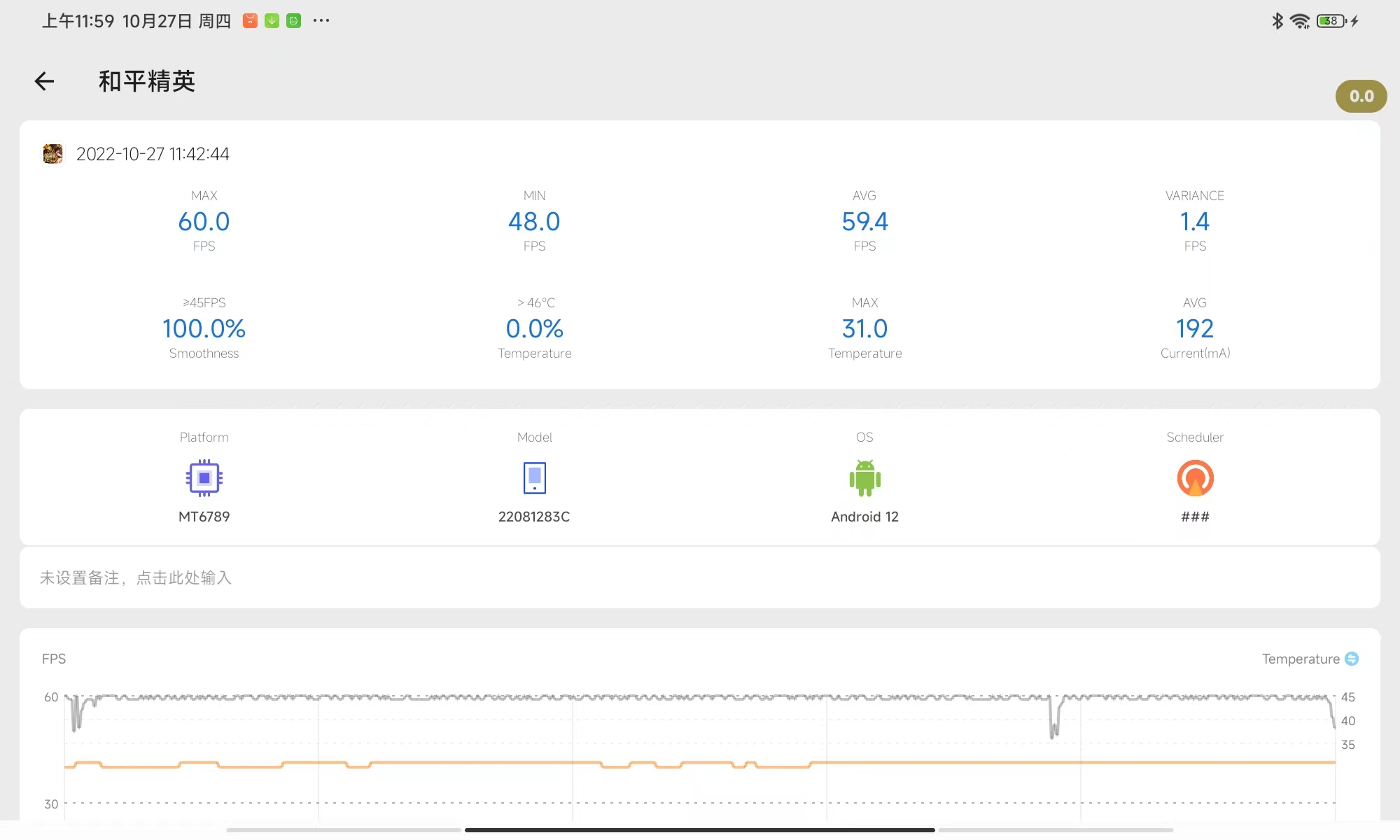
Task: Click the AVG 59.4 FPS value
Action: click(x=864, y=222)
